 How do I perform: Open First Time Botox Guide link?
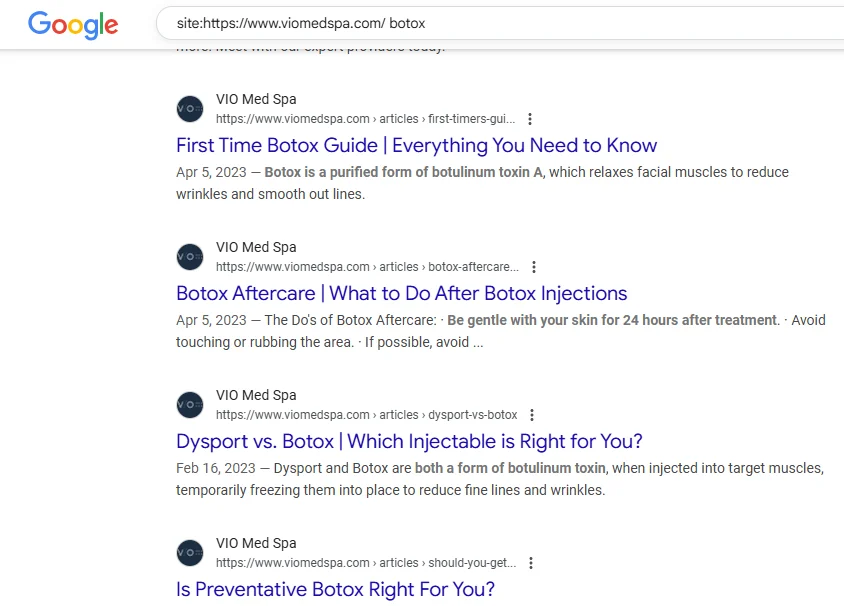pyautogui.click(x=416, y=145)
